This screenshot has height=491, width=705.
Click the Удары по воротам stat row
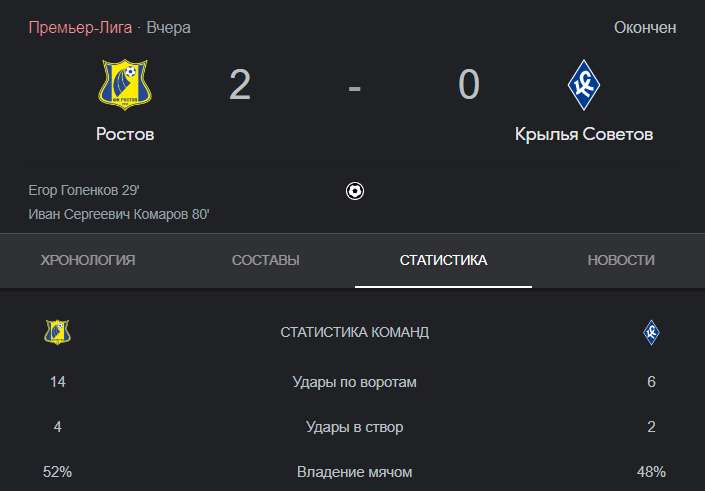[355, 382]
